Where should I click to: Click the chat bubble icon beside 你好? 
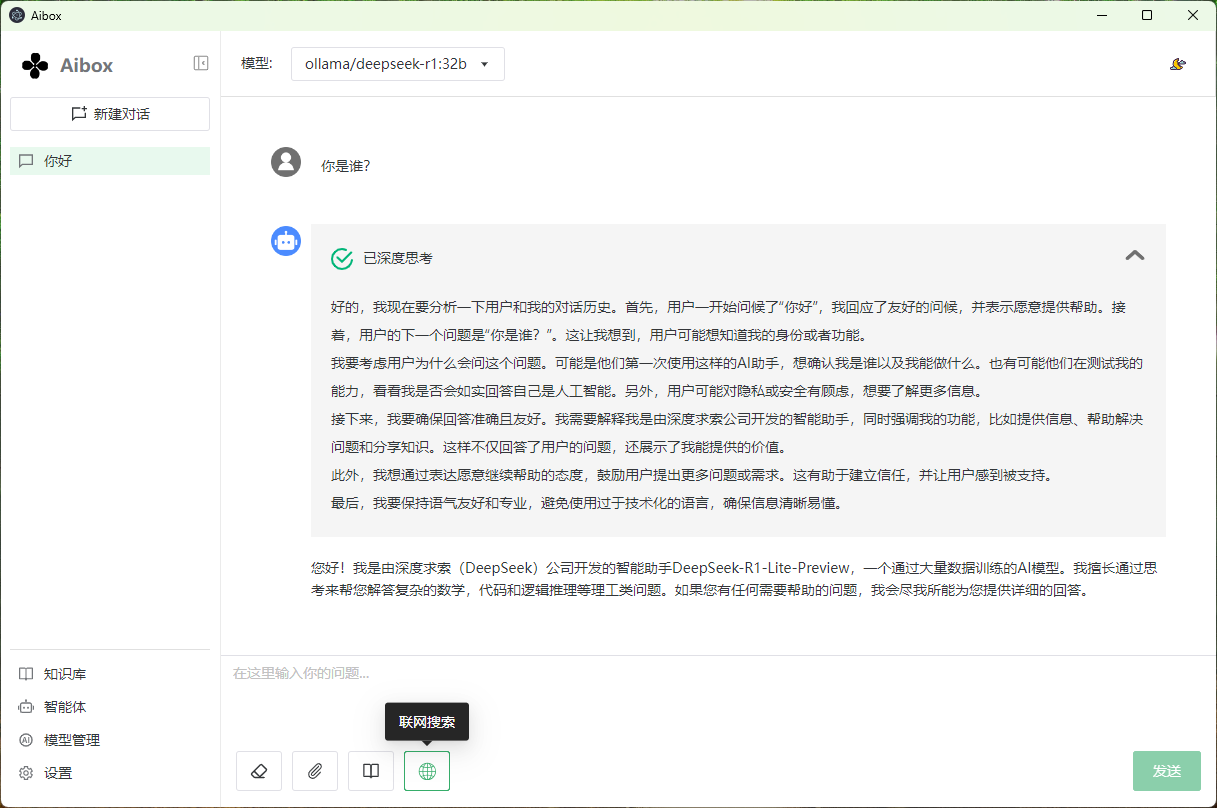point(26,161)
